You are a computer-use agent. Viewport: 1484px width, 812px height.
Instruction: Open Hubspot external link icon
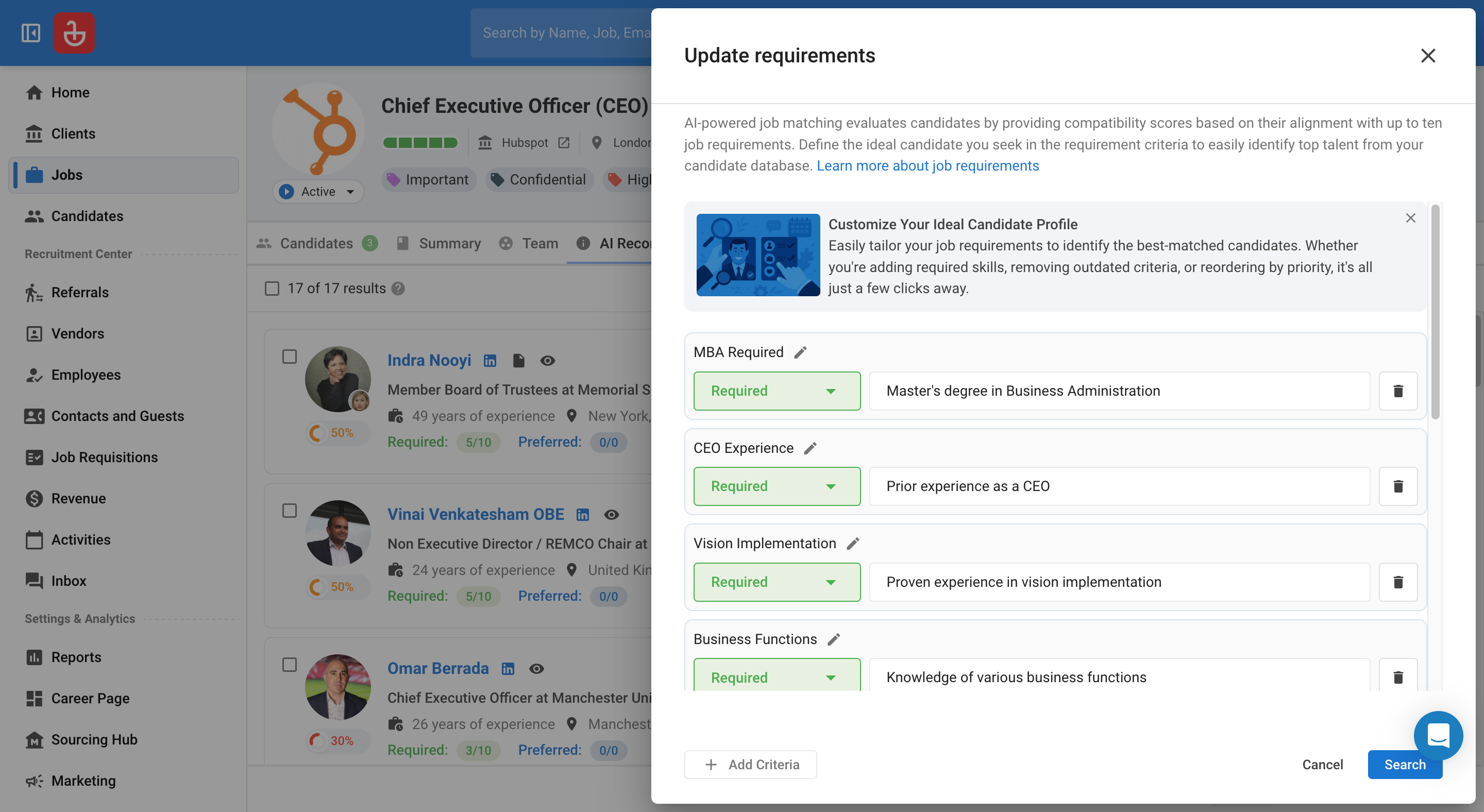tap(564, 142)
